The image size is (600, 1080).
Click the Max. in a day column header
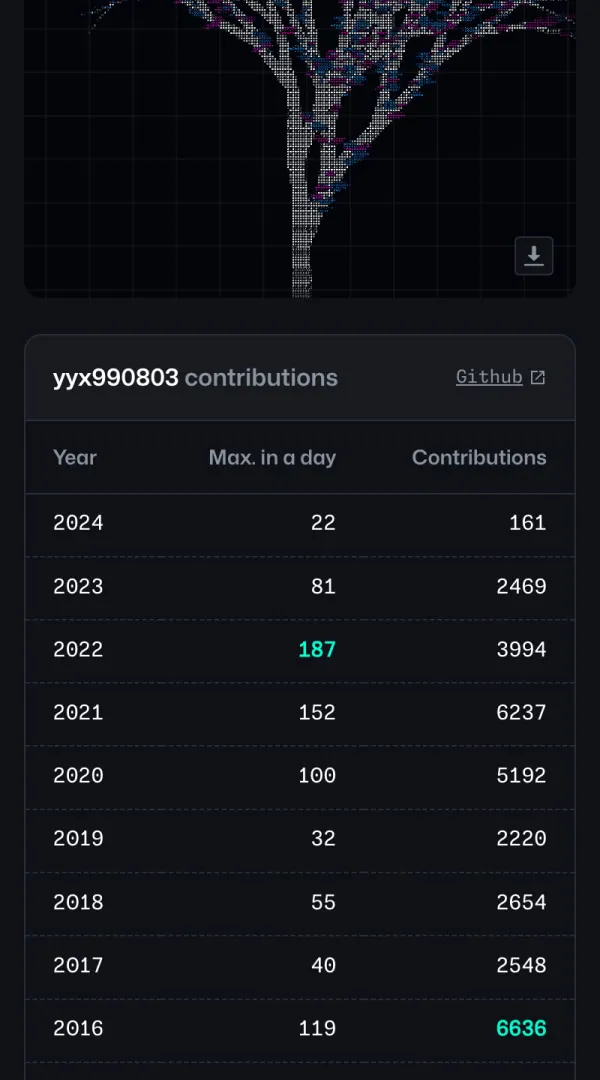(271, 457)
